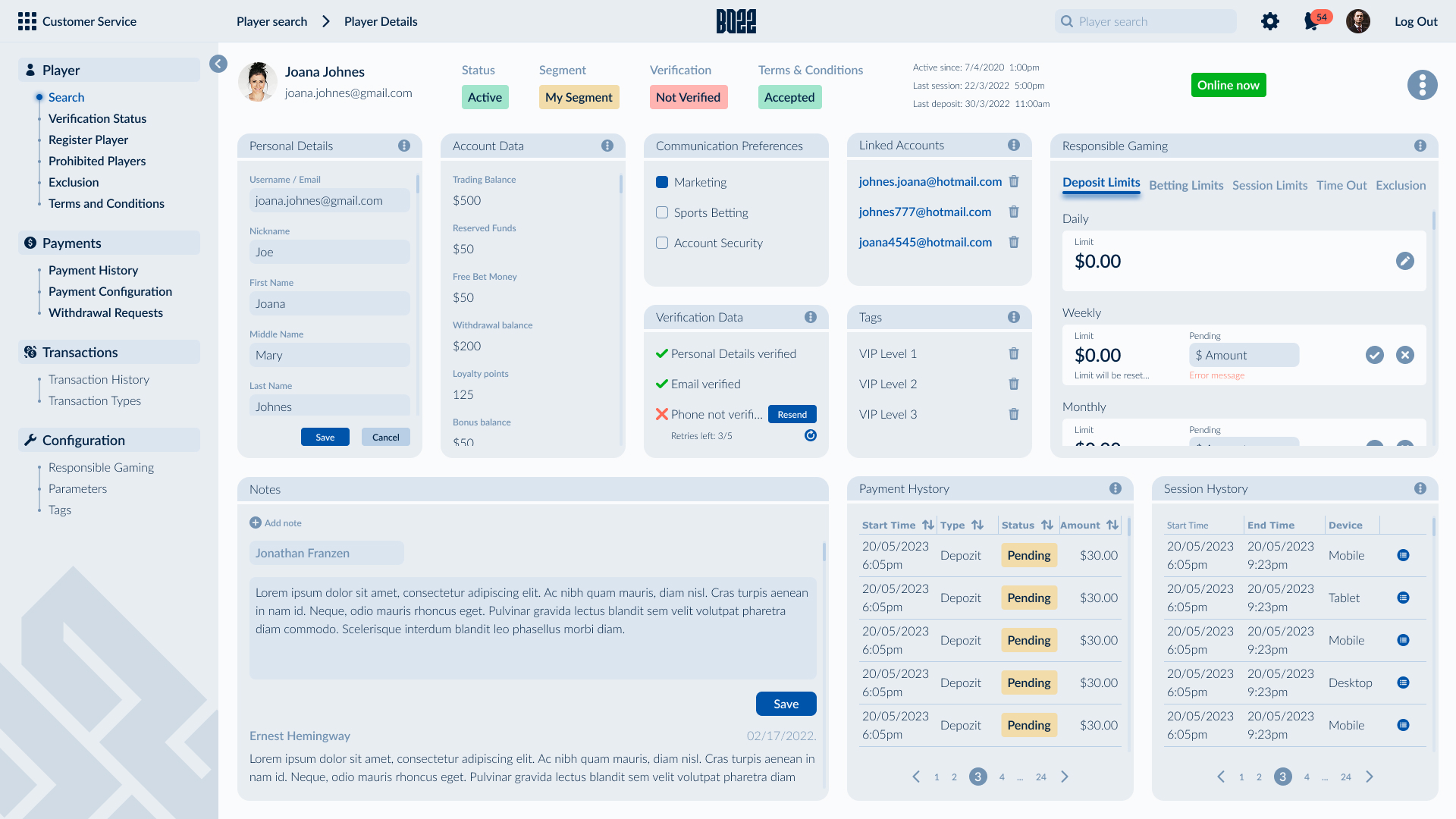Remove the VIP Level 2 tag

(1014, 384)
